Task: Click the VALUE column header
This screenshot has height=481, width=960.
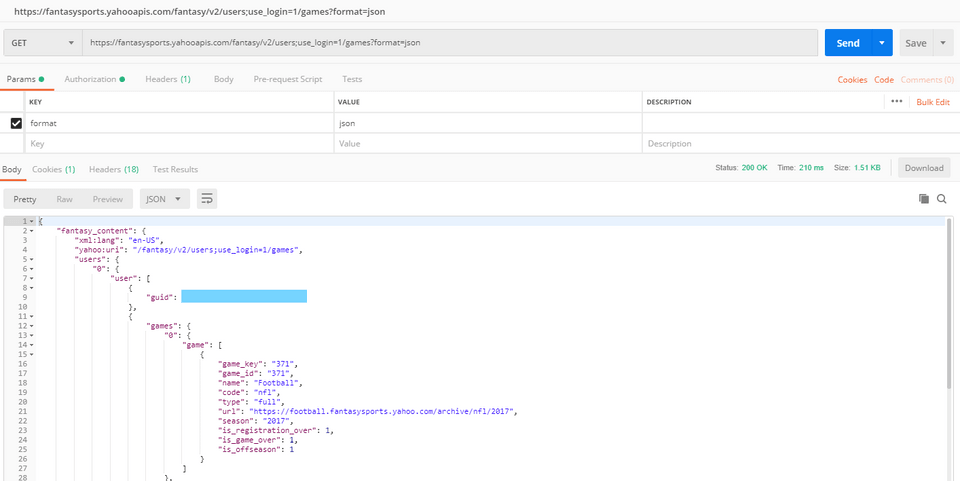Action: [x=348, y=102]
